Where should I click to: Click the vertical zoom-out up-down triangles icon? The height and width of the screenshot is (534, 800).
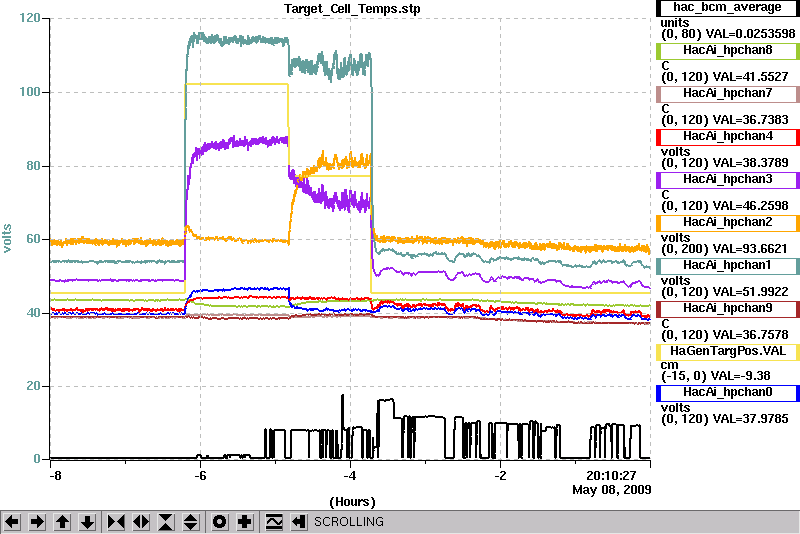(x=191, y=522)
